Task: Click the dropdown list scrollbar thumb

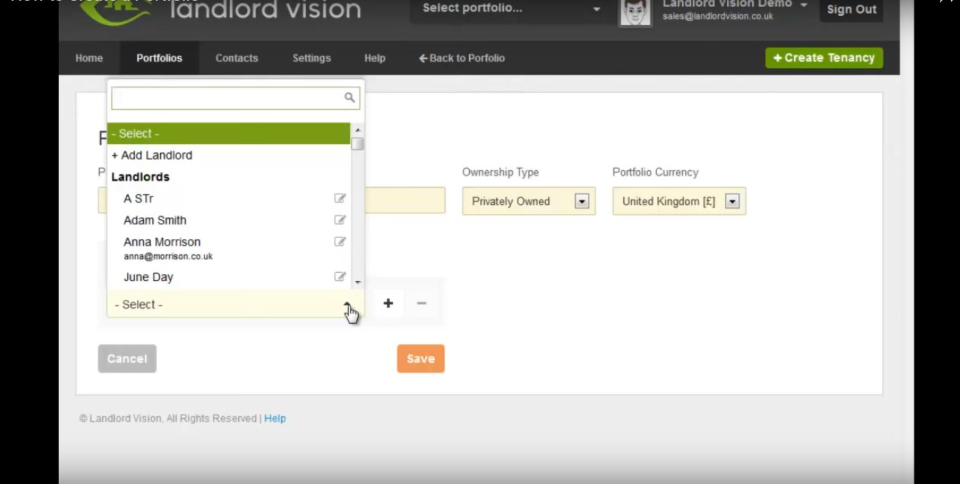Action: (x=358, y=144)
